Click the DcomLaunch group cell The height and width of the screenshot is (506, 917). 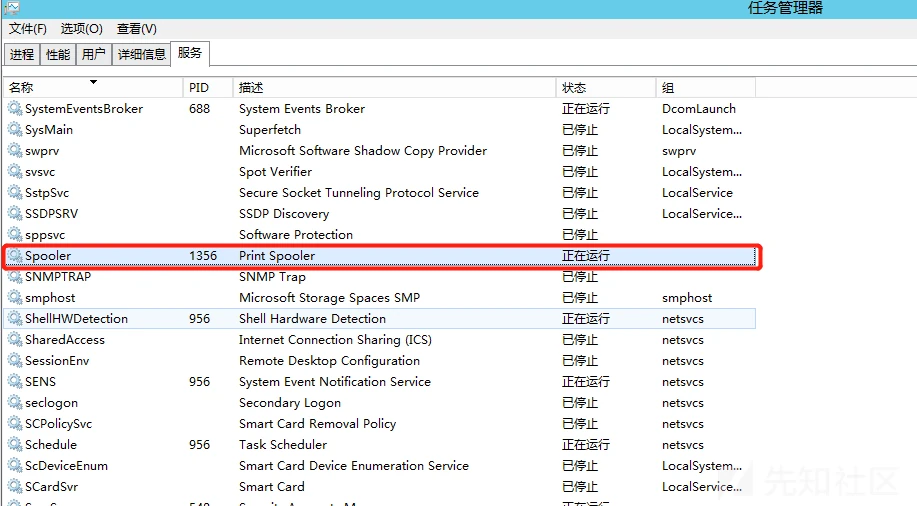tap(699, 108)
